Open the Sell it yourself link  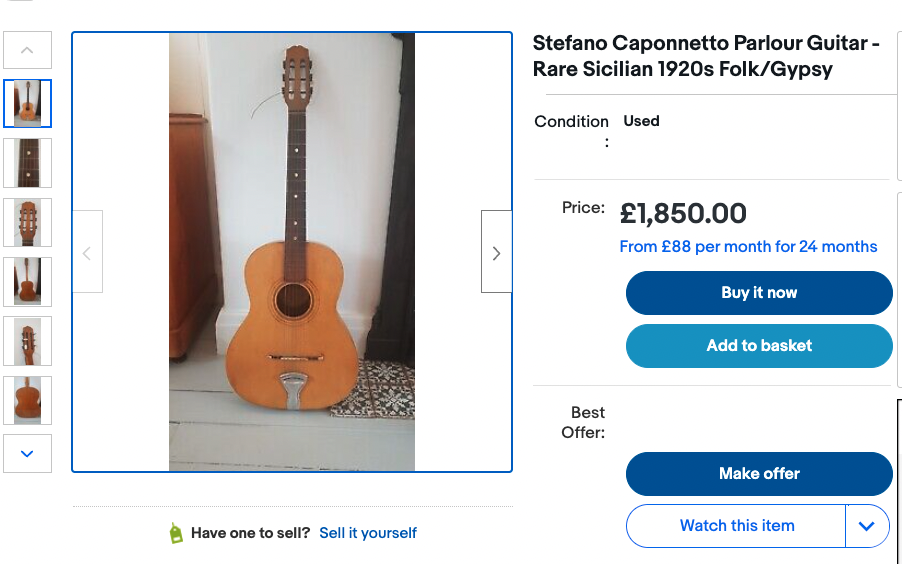(368, 533)
